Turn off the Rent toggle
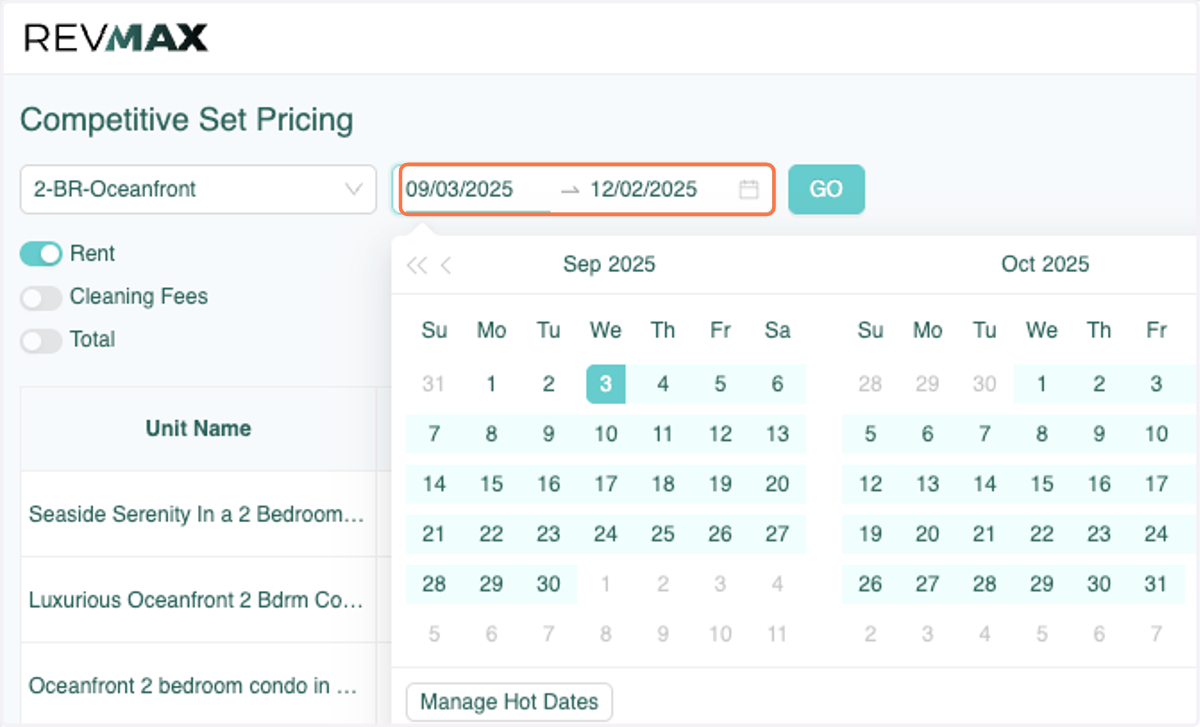 (41, 254)
